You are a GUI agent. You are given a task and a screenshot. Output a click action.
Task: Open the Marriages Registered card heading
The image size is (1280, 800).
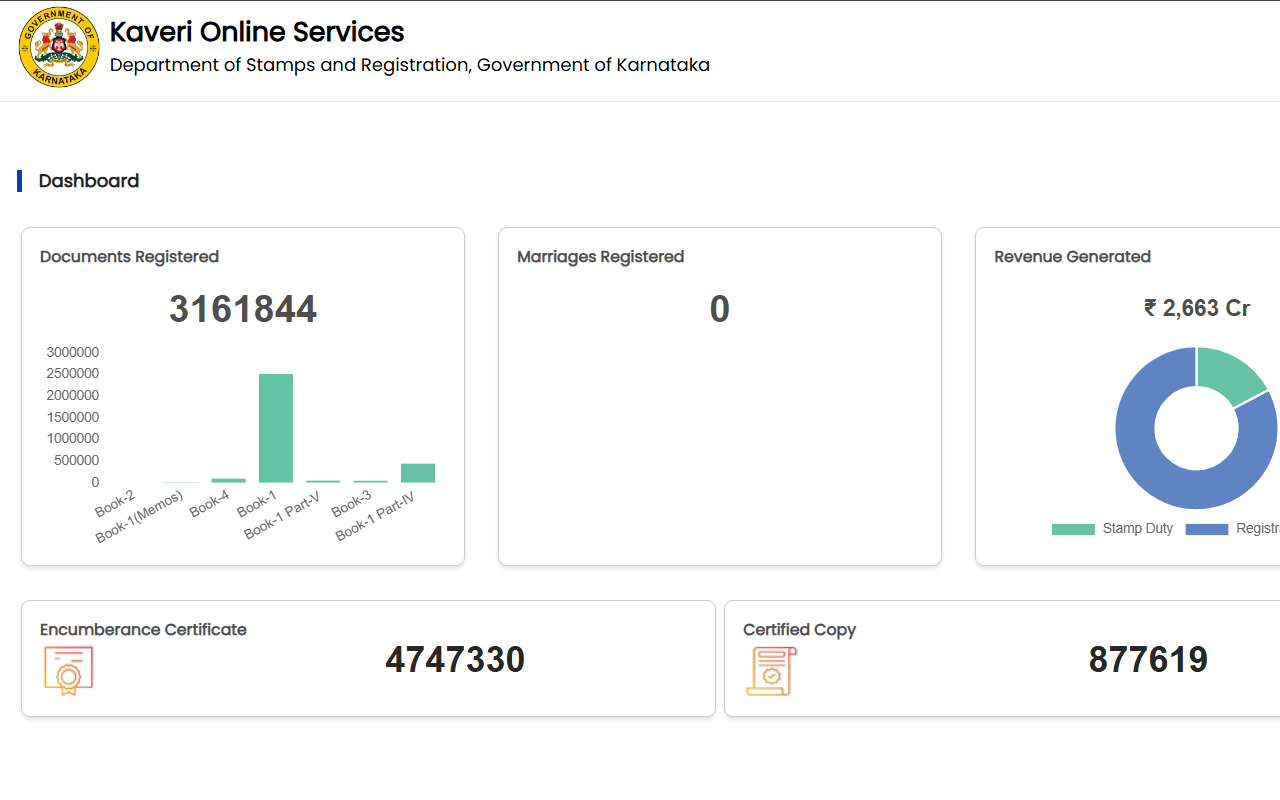pos(600,257)
